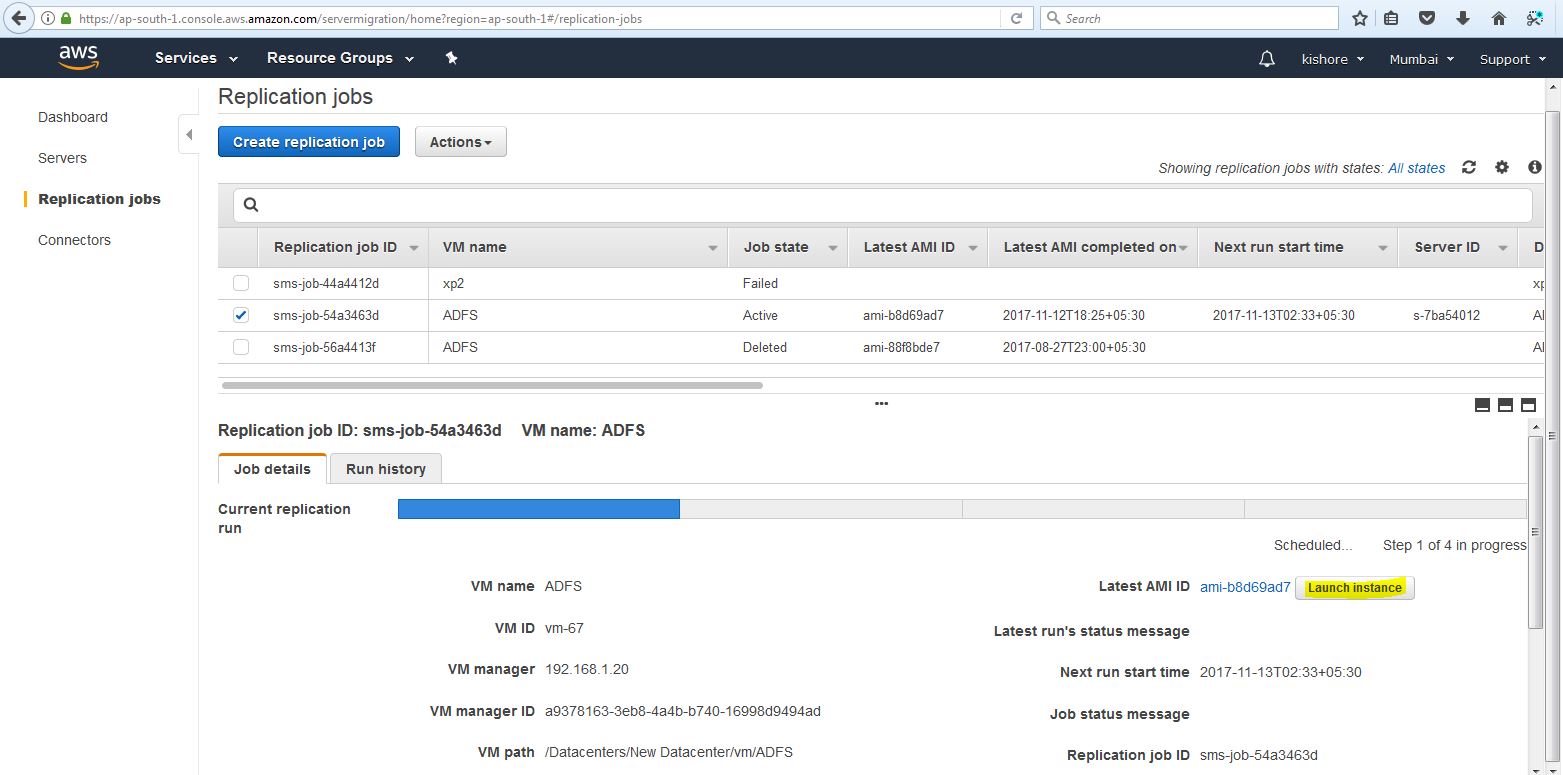Click the AWS logo home icon
This screenshot has height=775, width=1563.
tap(77, 58)
